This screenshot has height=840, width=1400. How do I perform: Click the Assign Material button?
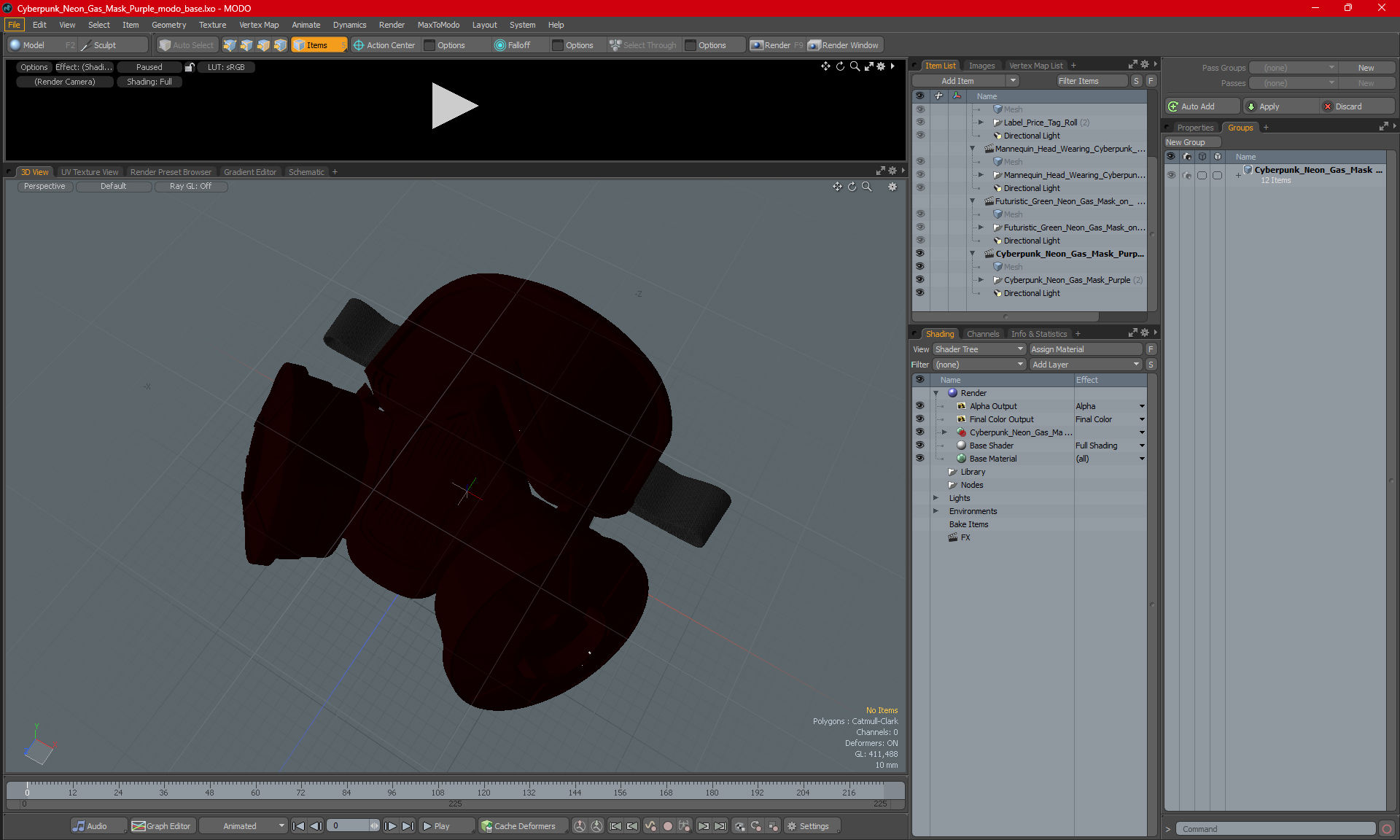[x=1085, y=349]
